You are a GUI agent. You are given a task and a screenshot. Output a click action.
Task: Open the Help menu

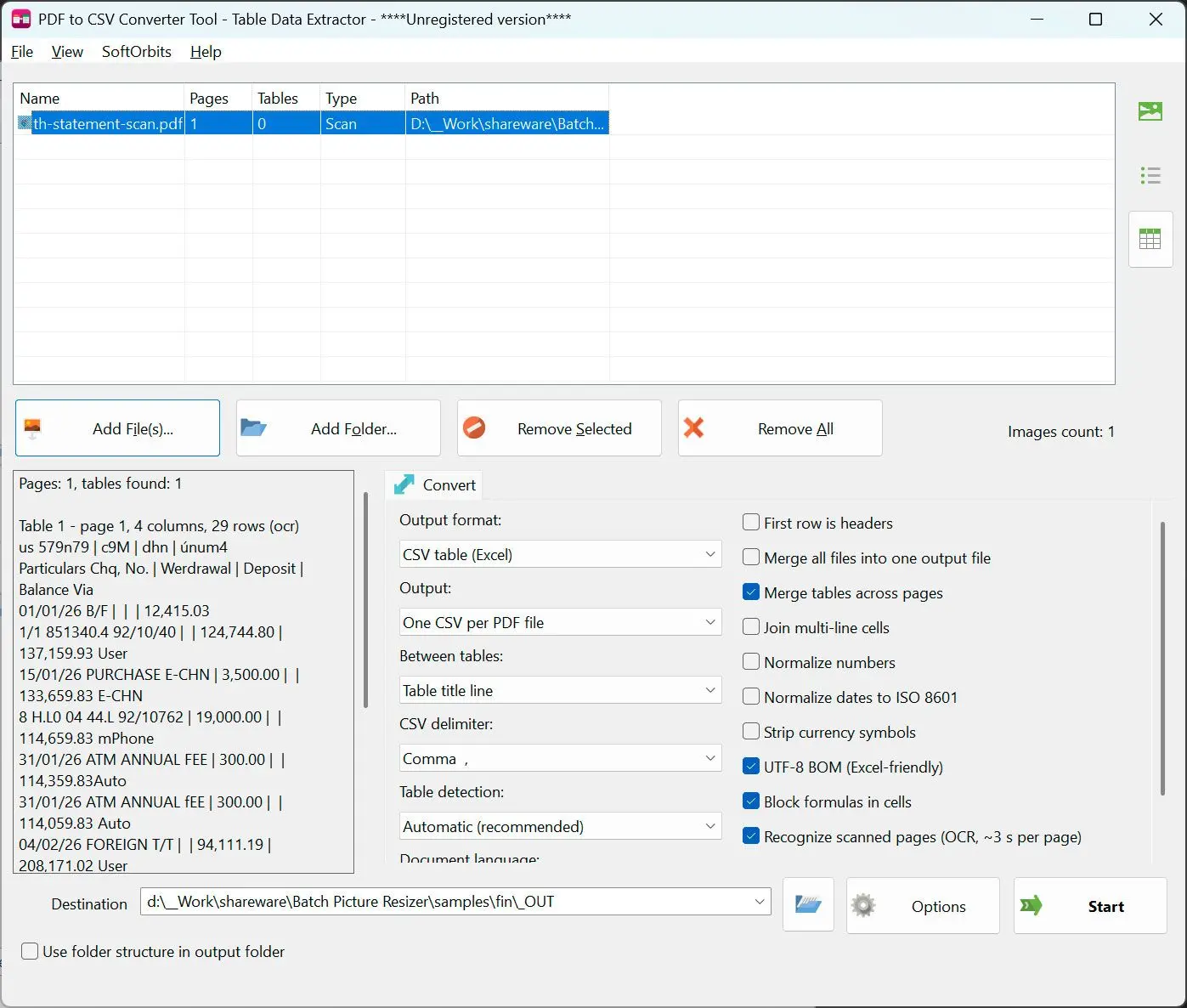click(x=206, y=51)
